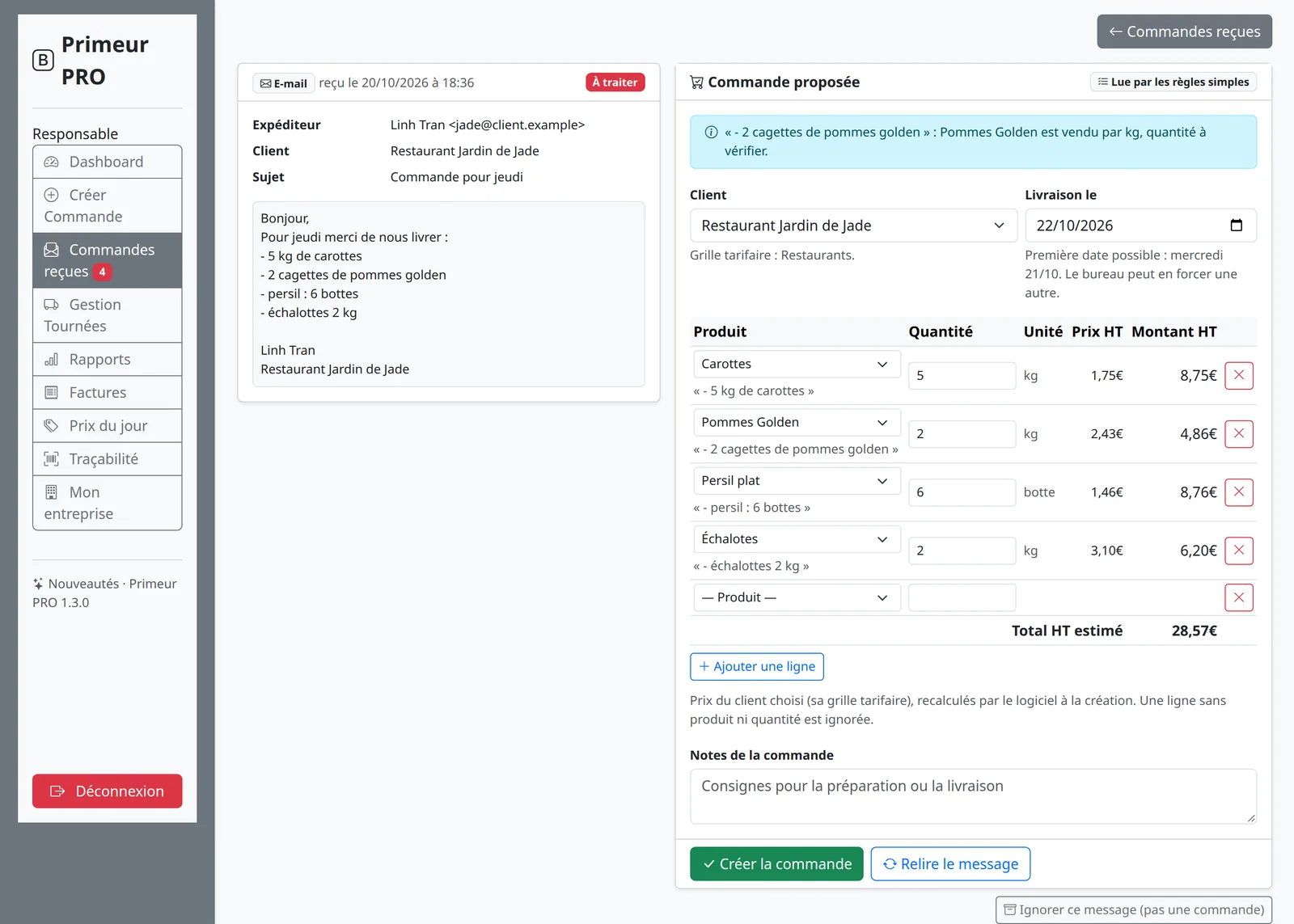Click the Livraison le date field
This screenshot has height=924, width=1294.
(1140, 226)
